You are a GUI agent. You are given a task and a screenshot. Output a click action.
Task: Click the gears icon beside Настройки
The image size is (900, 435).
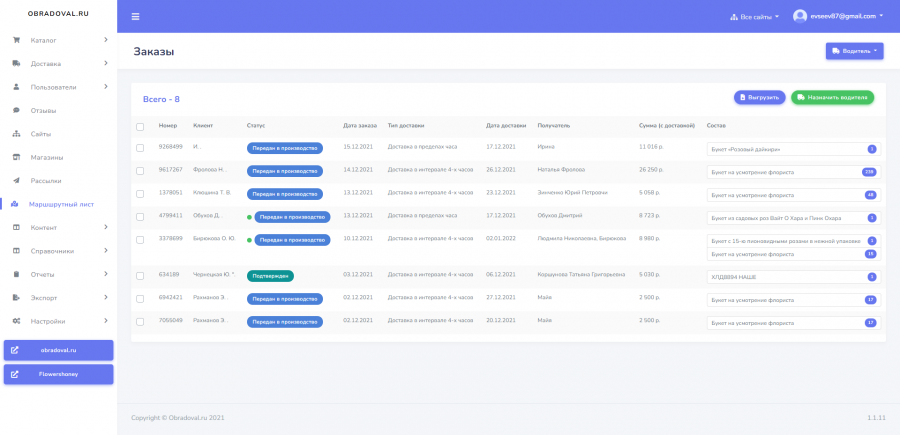coord(17,321)
